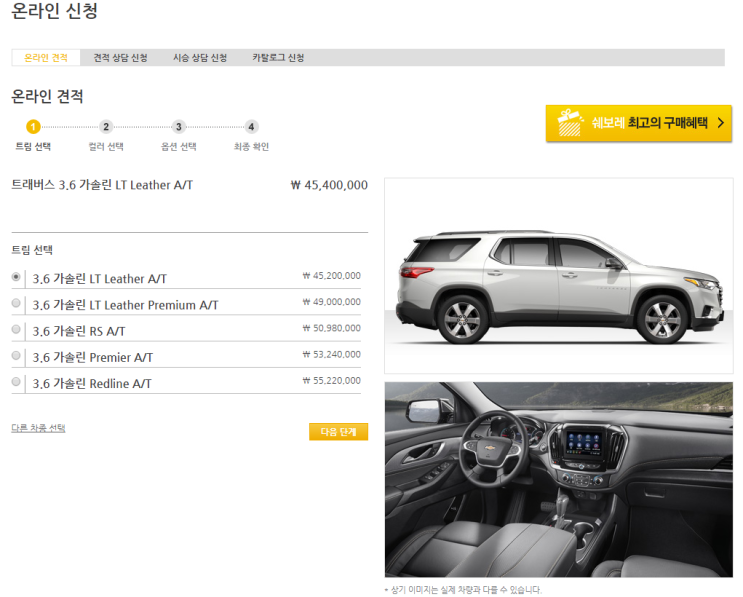Click the 컬러 선택 step label
Viewport: 743px width, 597px height.
106,146
